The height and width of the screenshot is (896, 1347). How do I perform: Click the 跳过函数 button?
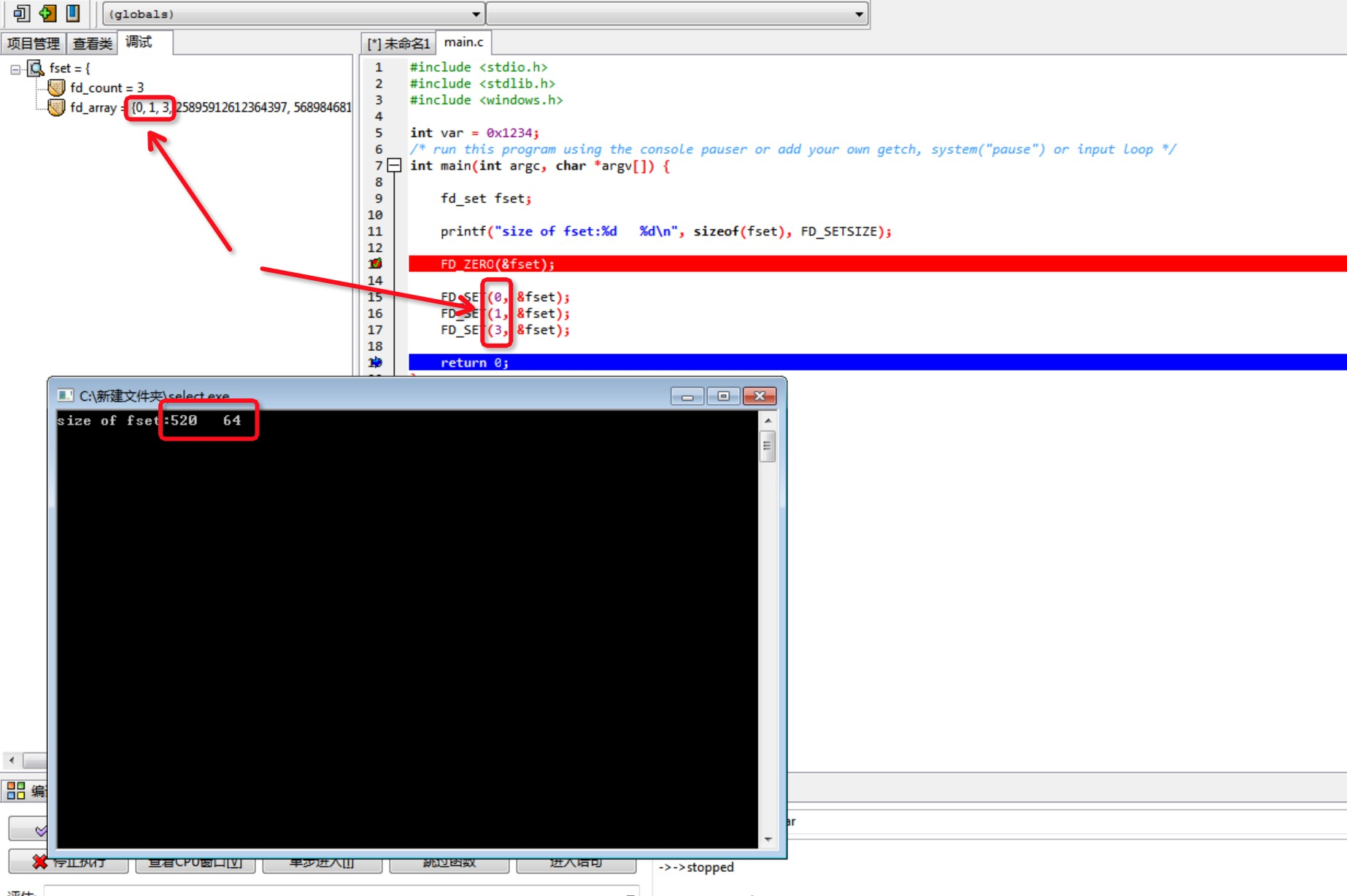449,862
